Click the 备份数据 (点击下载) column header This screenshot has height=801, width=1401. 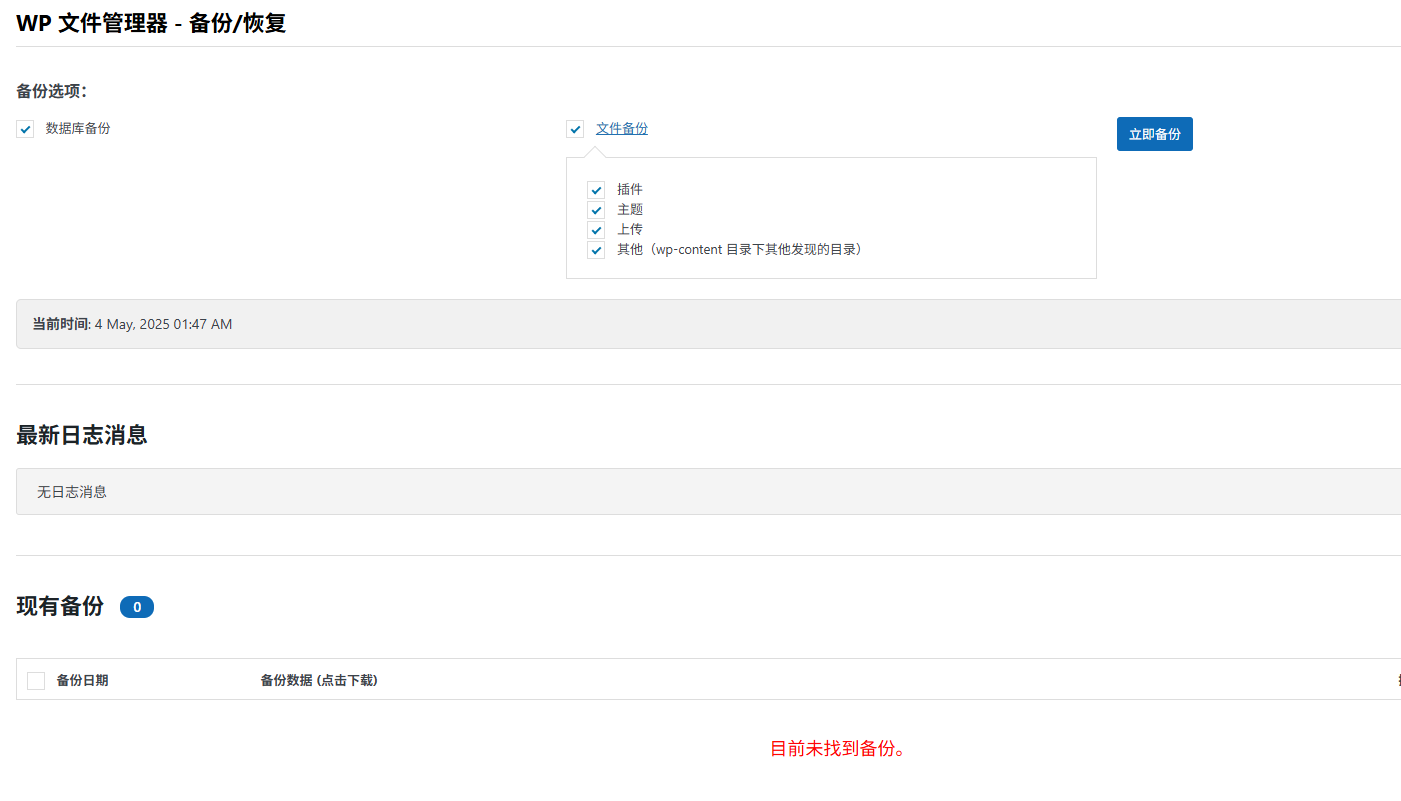tap(319, 680)
